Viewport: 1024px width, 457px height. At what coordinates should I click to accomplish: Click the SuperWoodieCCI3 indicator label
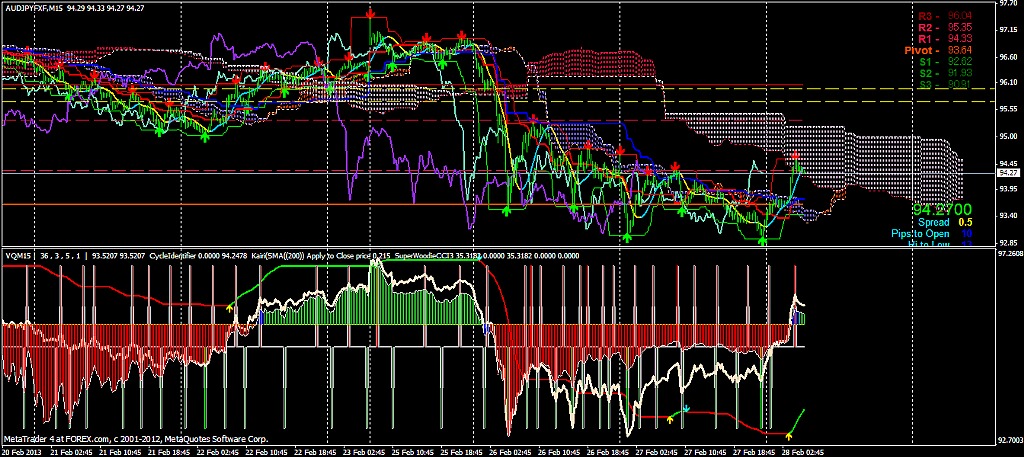(x=426, y=256)
